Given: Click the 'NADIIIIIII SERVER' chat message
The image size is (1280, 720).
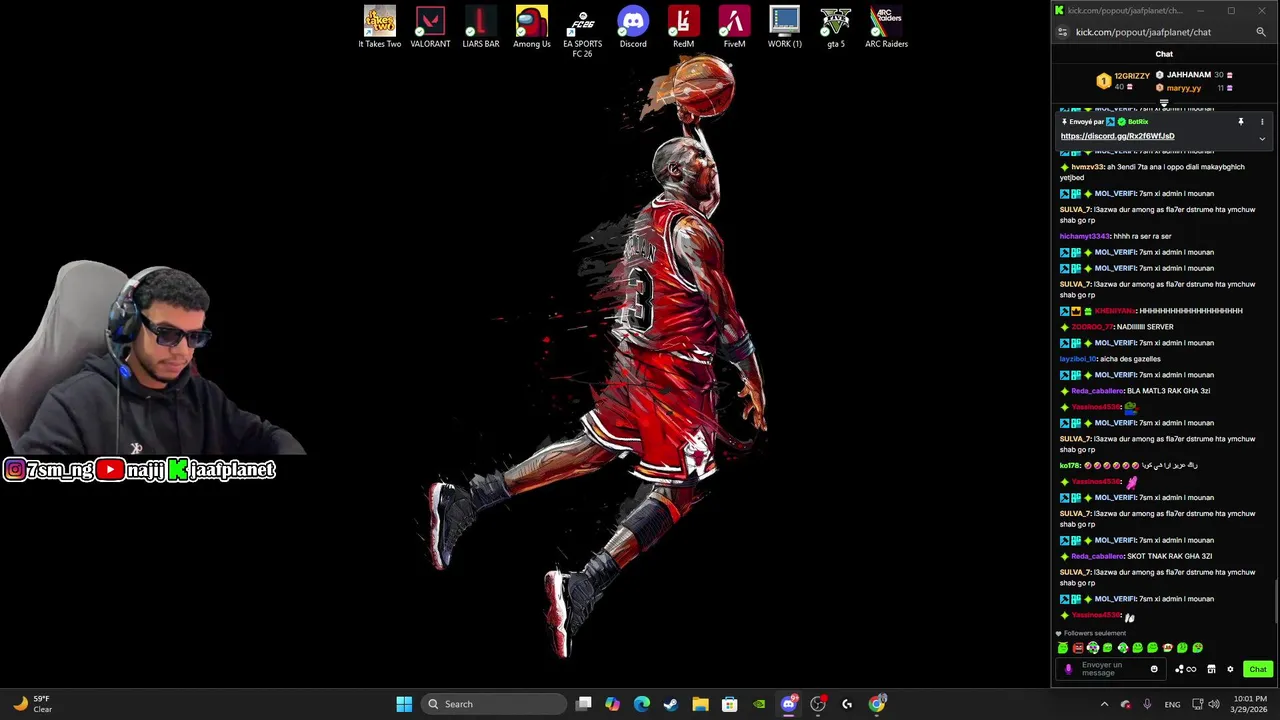Looking at the screenshot, I should [x=1145, y=327].
